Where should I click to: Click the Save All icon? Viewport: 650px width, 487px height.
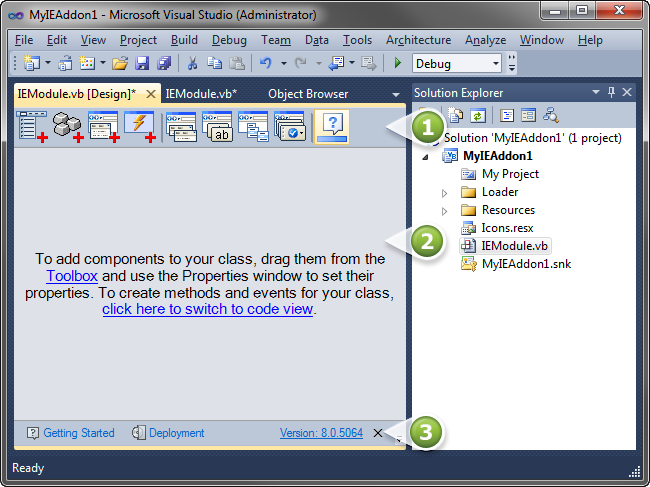click(x=164, y=63)
